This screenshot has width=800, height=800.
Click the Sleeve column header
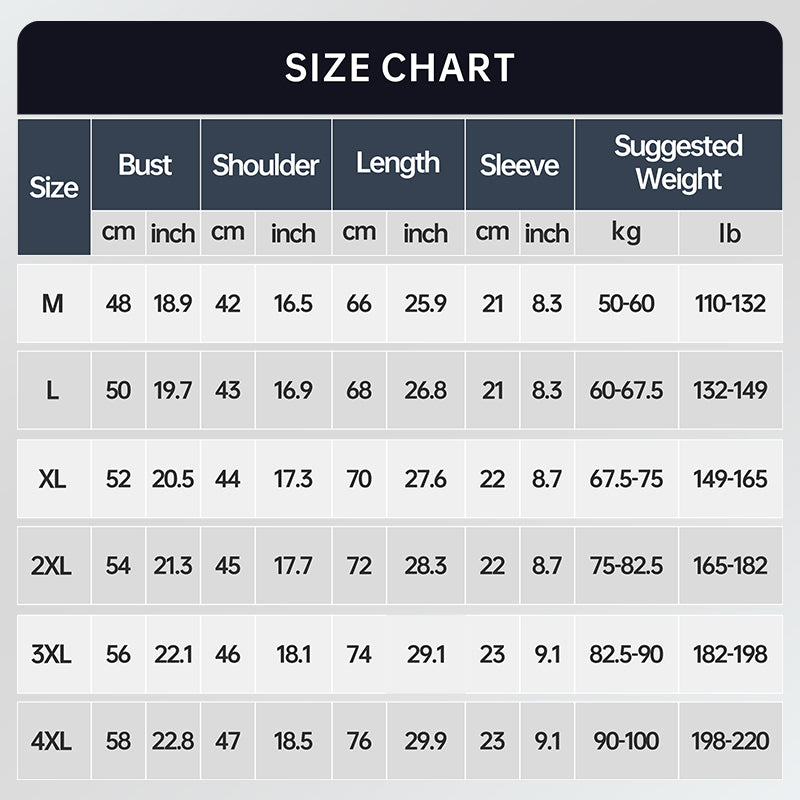click(x=519, y=165)
